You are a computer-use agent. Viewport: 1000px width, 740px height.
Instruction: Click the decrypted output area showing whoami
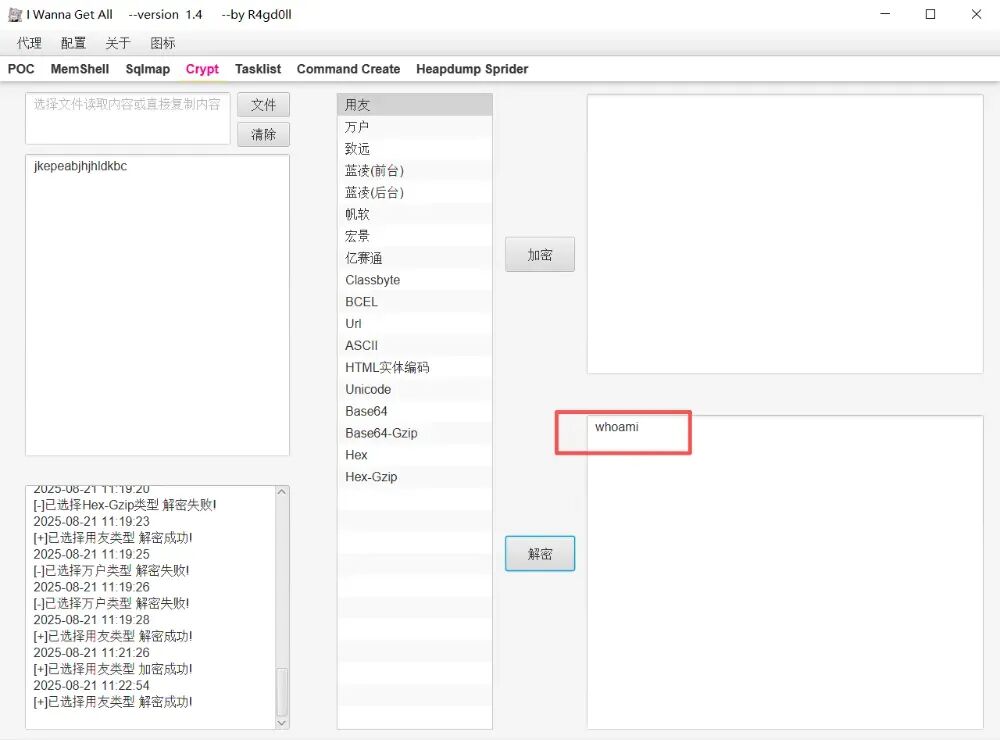tap(785, 570)
